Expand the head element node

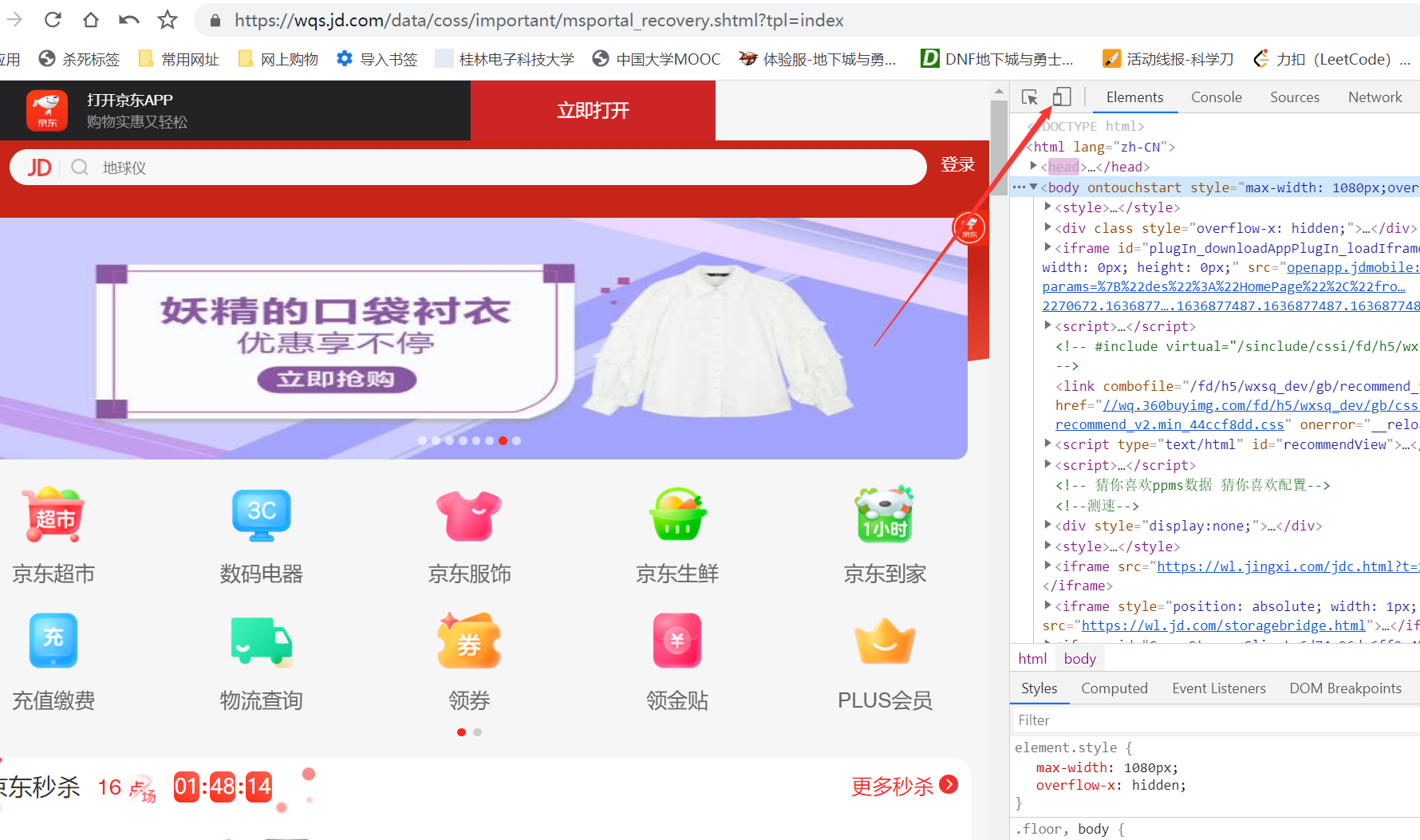pos(1034,166)
